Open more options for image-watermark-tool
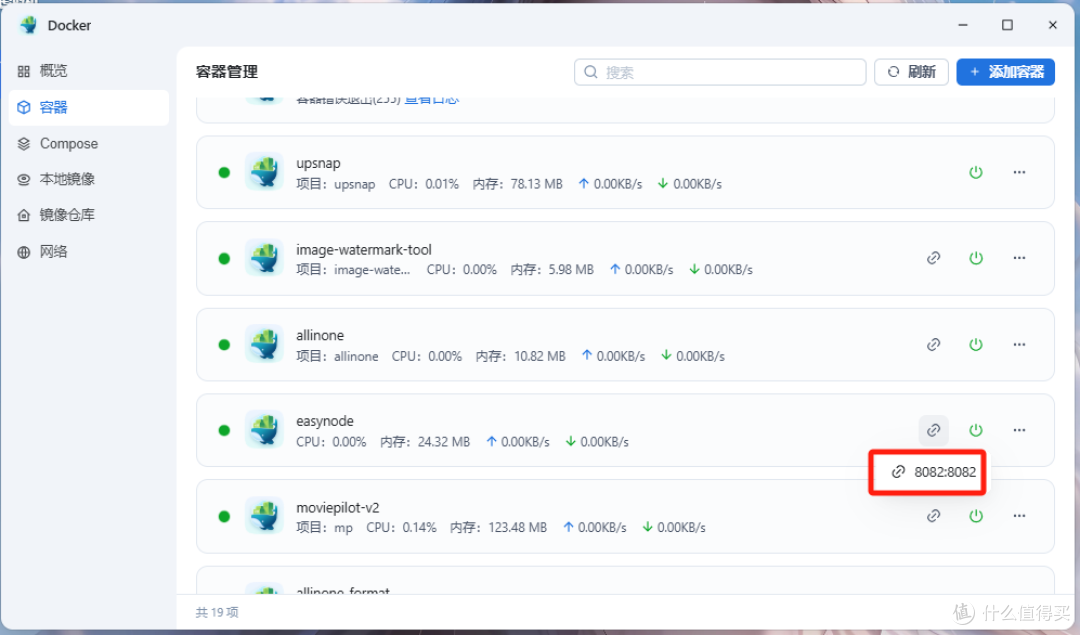The width and height of the screenshot is (1080, 635). tap(1019, 258)
